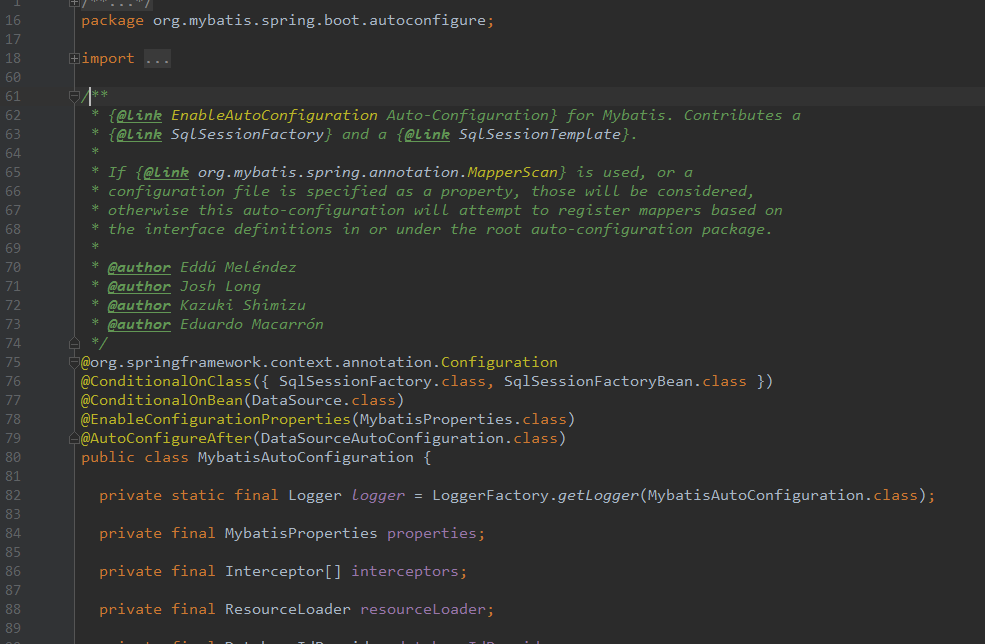Click the getLogger method call
Screen dimensions: 985x644
click(x=598, y=495)
